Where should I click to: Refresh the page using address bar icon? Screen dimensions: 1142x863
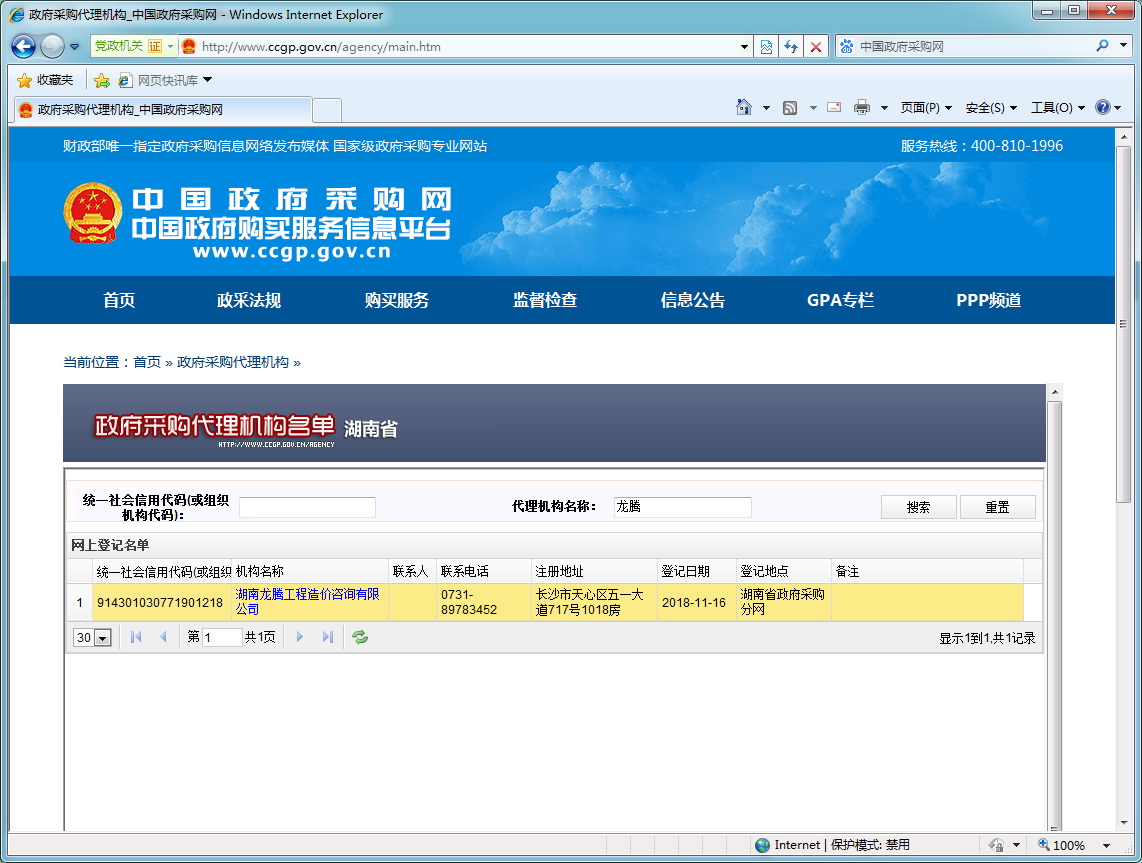pyautogui.click(x=791, y=47)
